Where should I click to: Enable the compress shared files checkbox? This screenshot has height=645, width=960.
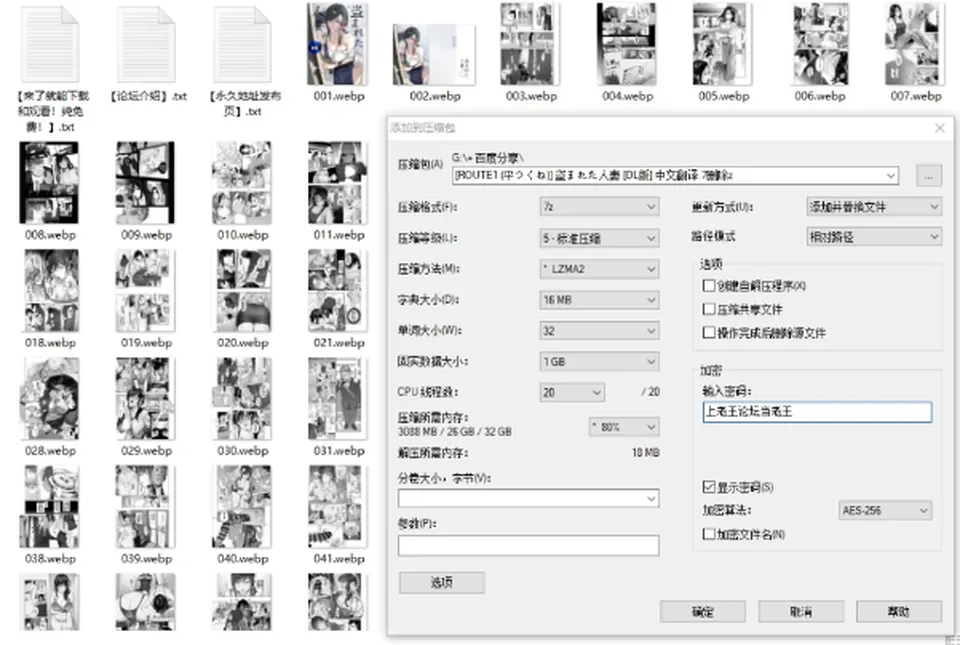pyautogui.click(x=709, y=309)
